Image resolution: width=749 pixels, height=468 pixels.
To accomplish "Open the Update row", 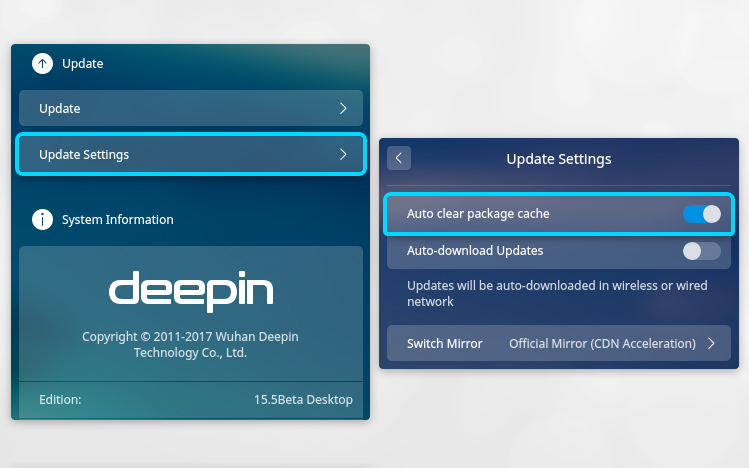I will coord(191,108).
